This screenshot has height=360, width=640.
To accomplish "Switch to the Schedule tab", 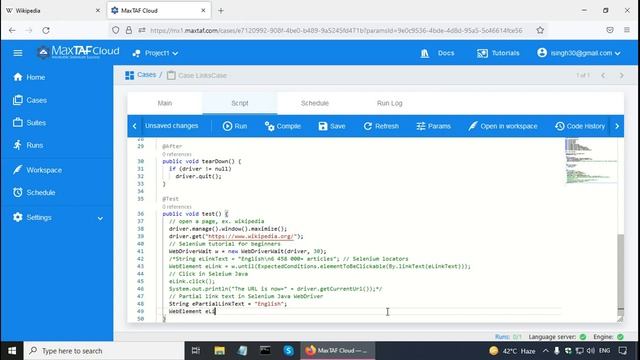I will click(x=315, y=103).
